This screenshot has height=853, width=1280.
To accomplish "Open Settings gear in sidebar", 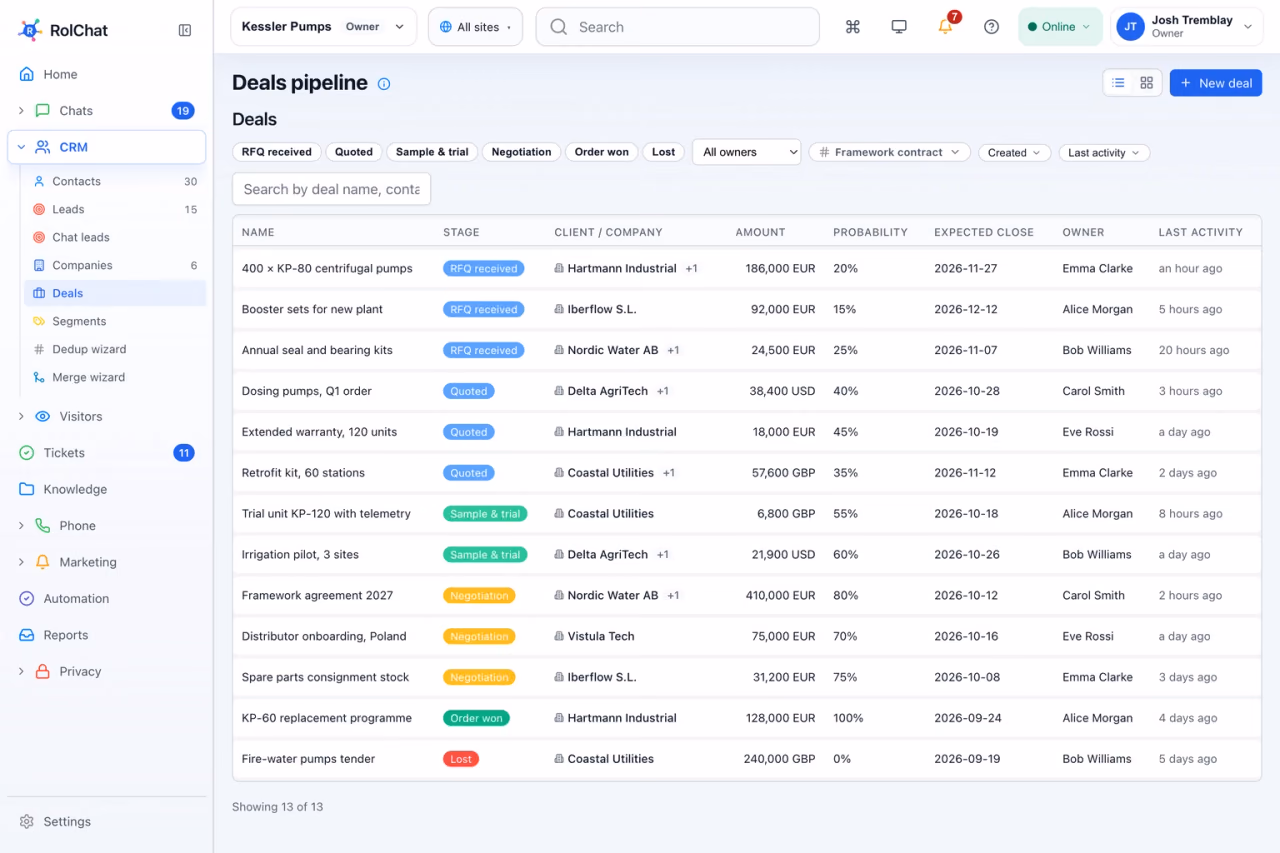I will point(106,821).
